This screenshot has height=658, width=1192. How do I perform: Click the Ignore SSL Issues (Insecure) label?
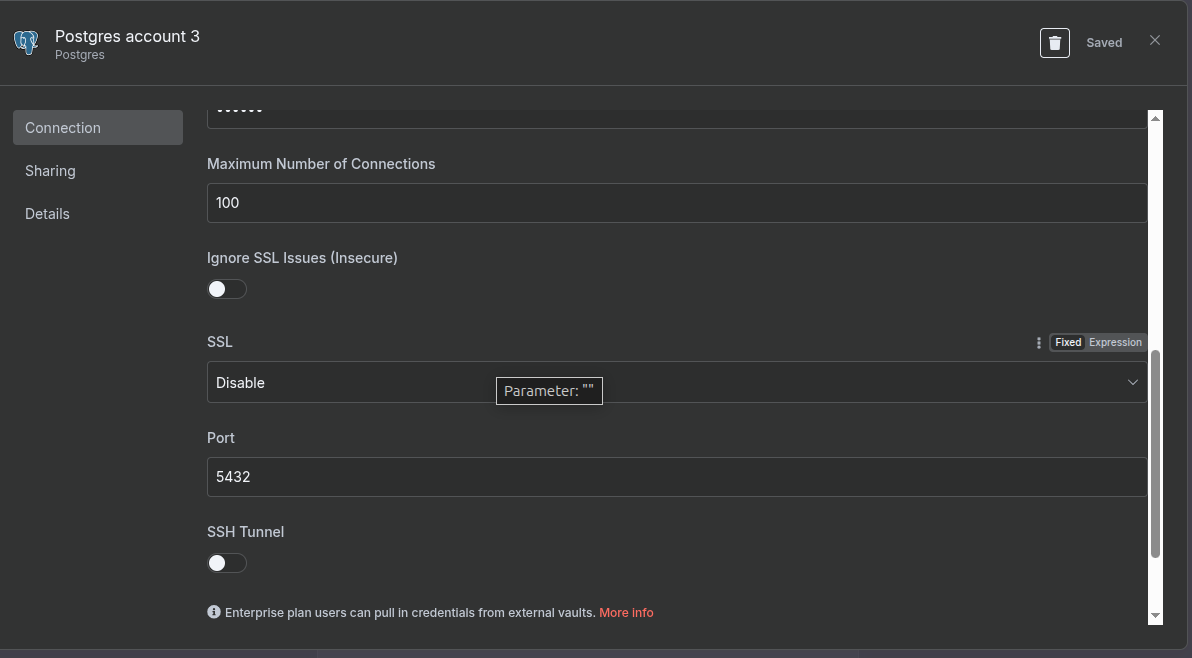[x=302, y=258]
